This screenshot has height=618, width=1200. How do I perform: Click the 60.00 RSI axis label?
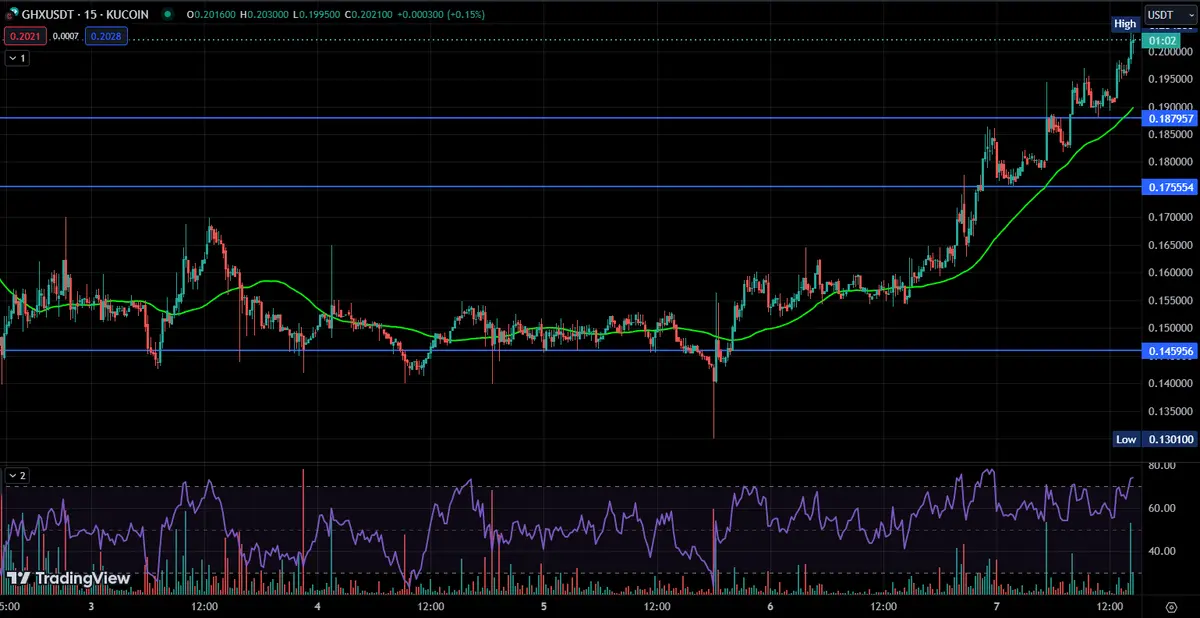pos(1161,509)
